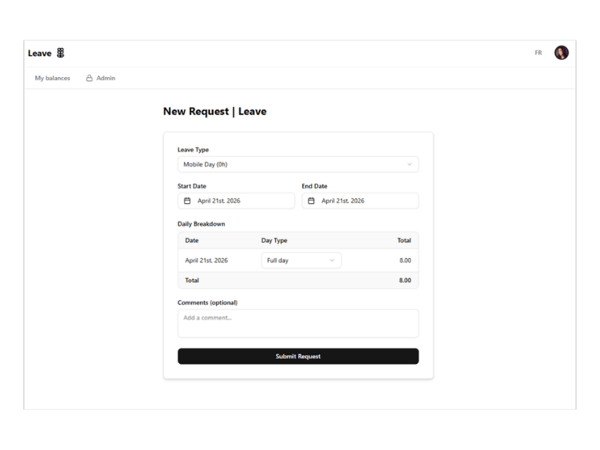Click the lock icon beside Admin

pos(89,78)
